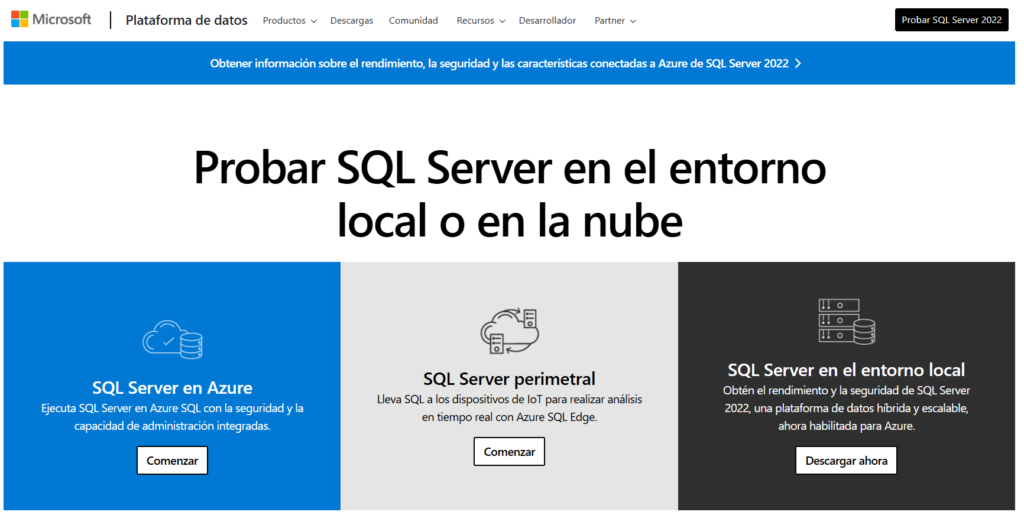Click the SQL Server en Azure cloud database icon
This screenshot has width=1024, height=515.
tap(172, 339)
